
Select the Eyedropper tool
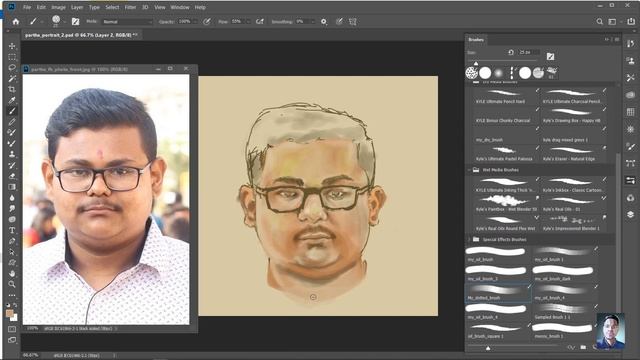coord(12,100)
